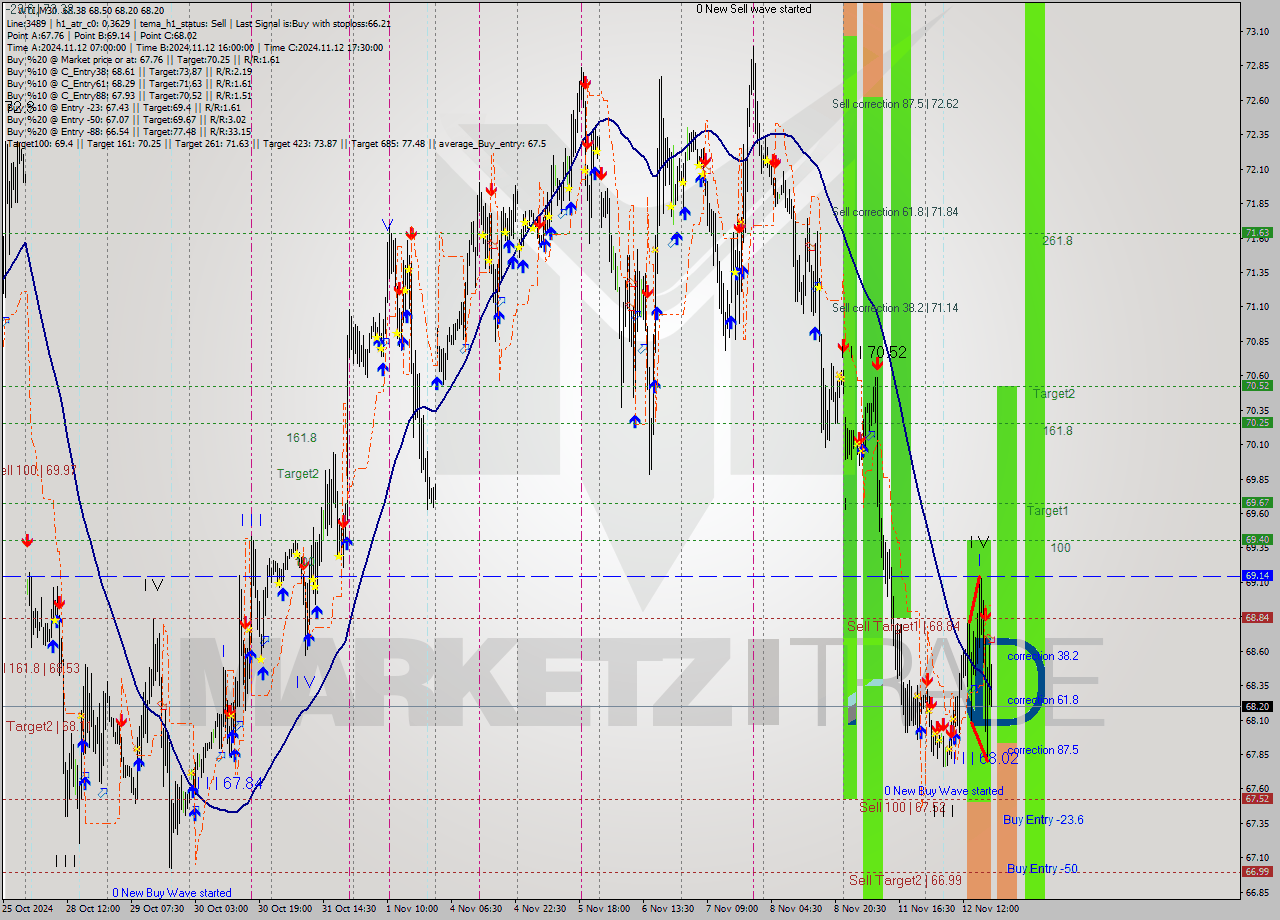
Task: Click the '28 Oct 12:00' time label
Action: (x=95, y=909)
